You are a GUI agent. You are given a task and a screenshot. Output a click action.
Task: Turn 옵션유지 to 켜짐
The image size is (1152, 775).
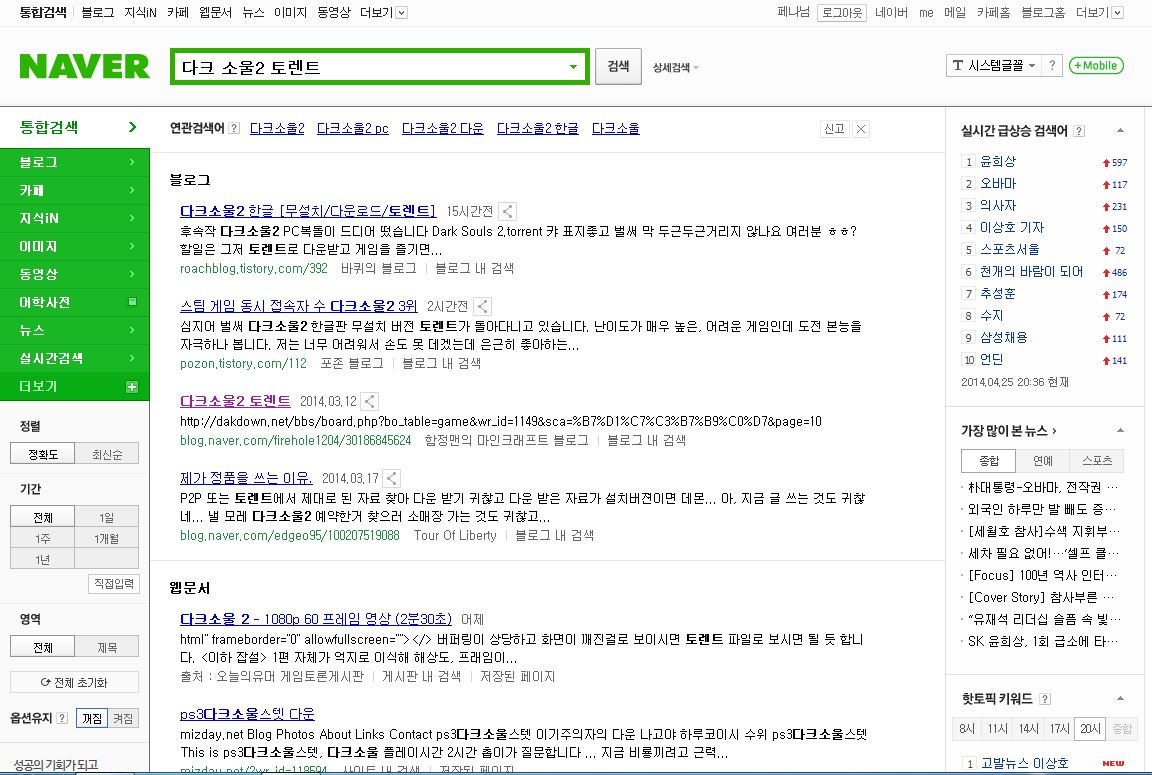[x=123, y=718]
